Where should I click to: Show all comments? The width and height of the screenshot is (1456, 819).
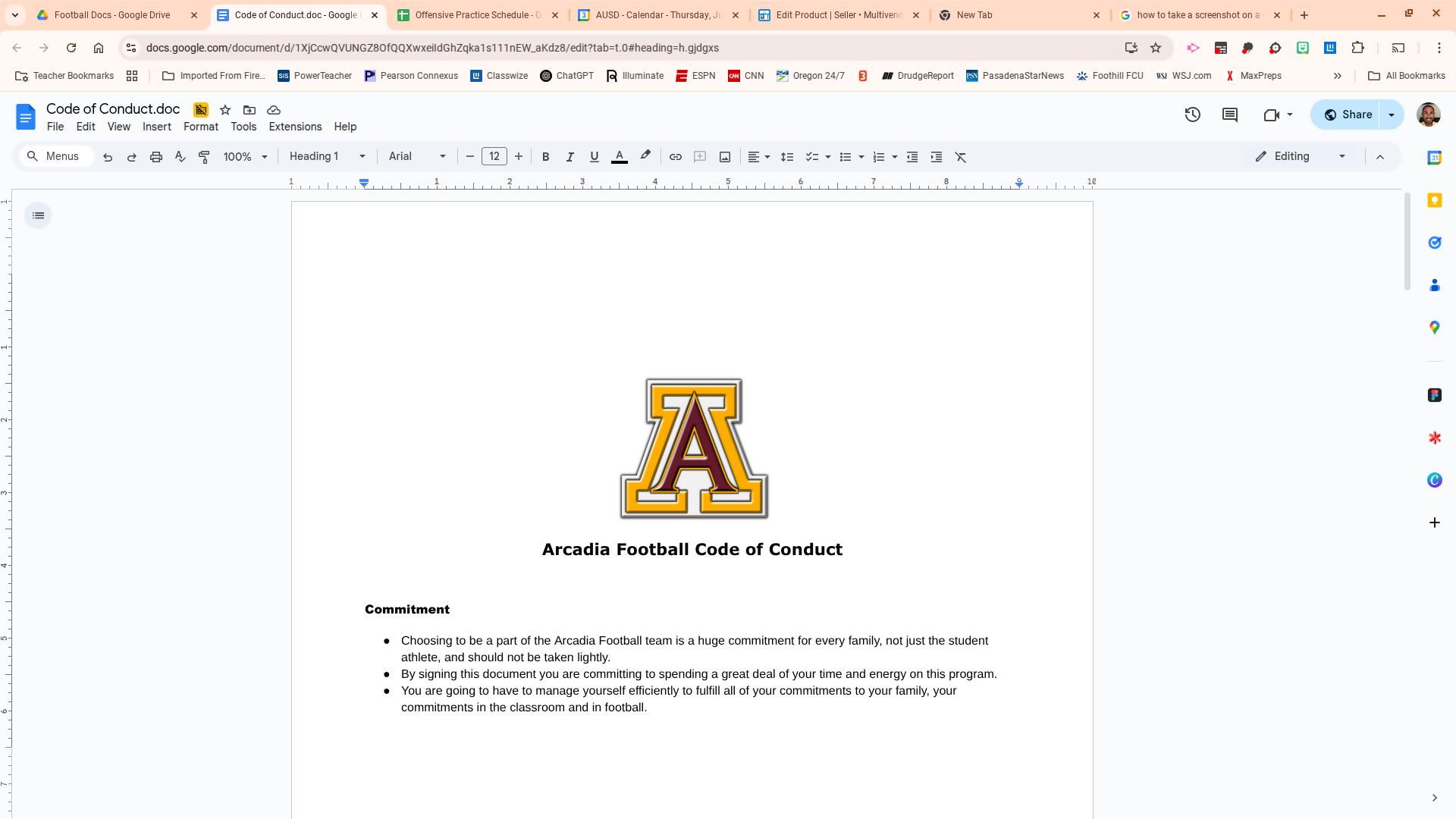[x=1230, y=115]
